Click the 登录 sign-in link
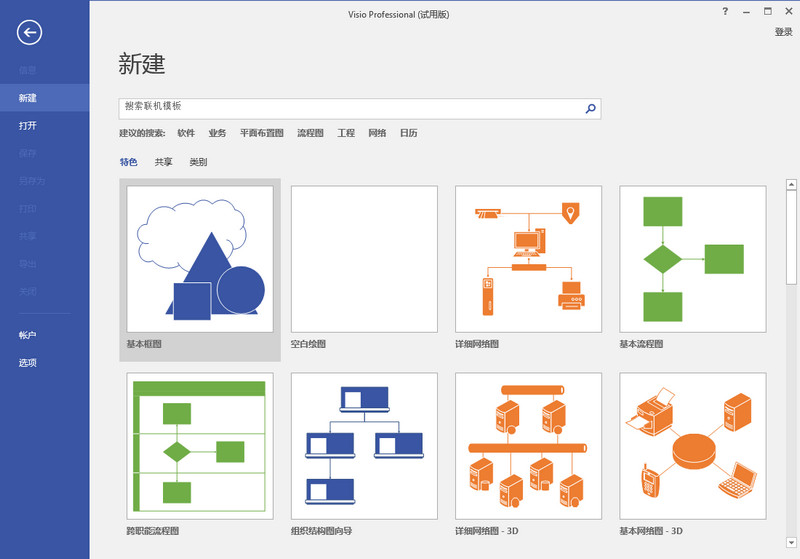 coord(783,32)
